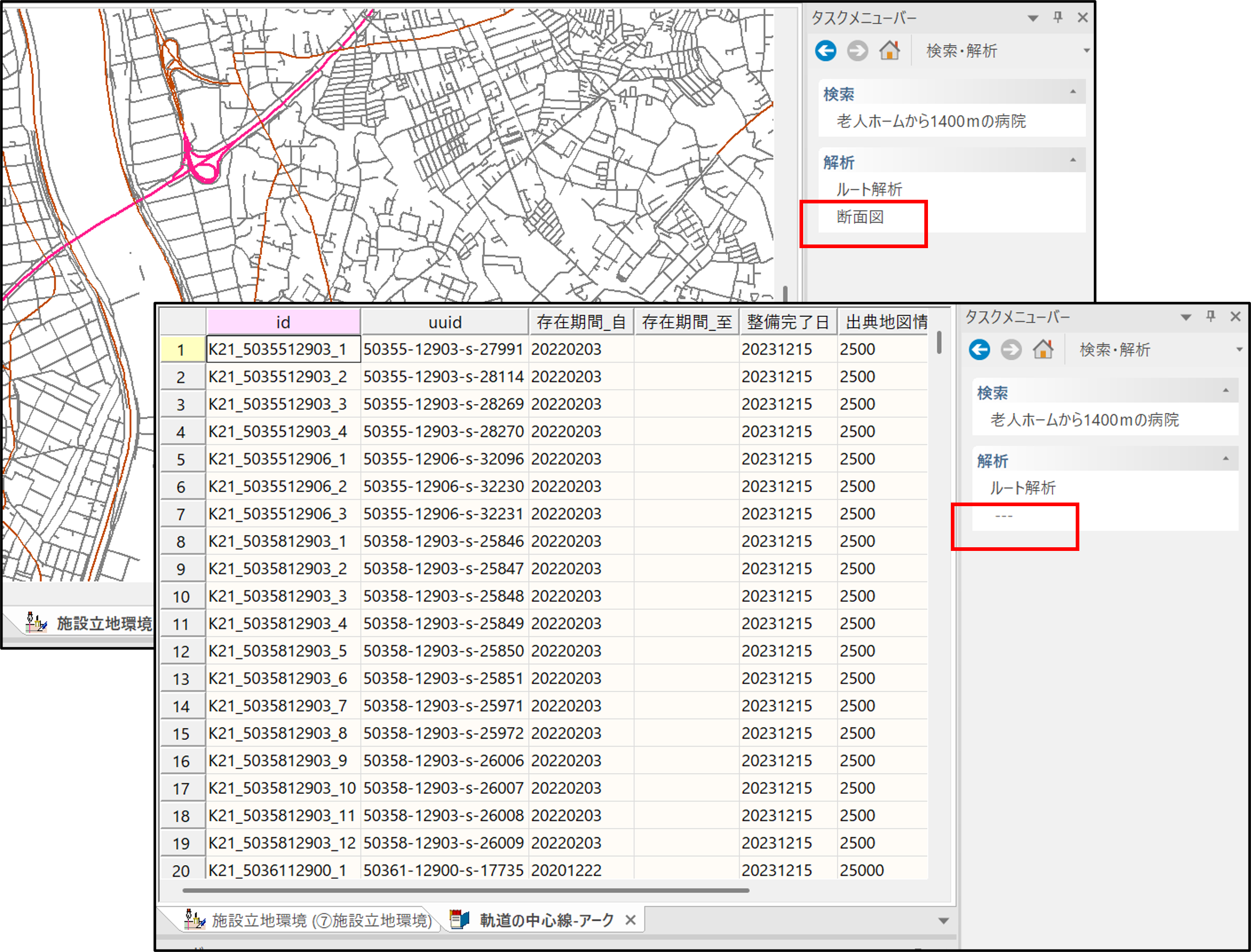Open upper task menu bar options dropdown triangle
The height and width of the screenshot is (952, 1251).
(1033, 18)
